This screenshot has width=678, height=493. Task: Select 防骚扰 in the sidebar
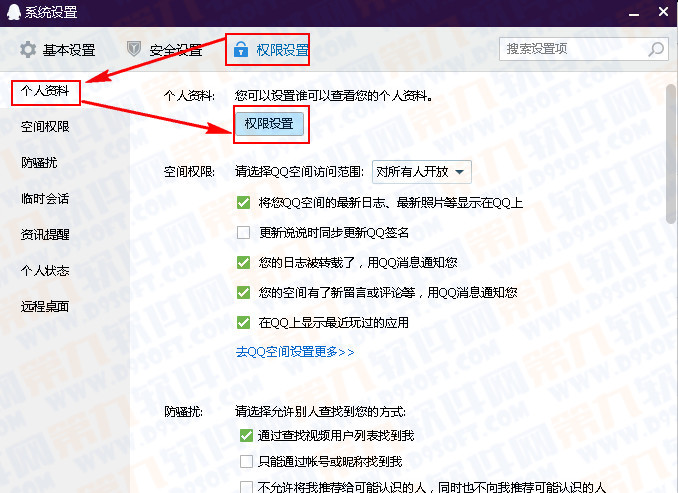click(x=39, y=163)
